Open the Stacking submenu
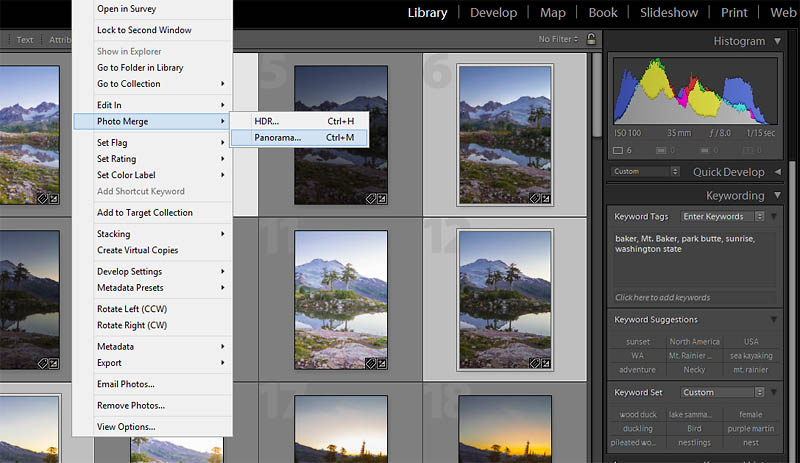This screenshot has height=463, width=800. (x=153, y=234)
